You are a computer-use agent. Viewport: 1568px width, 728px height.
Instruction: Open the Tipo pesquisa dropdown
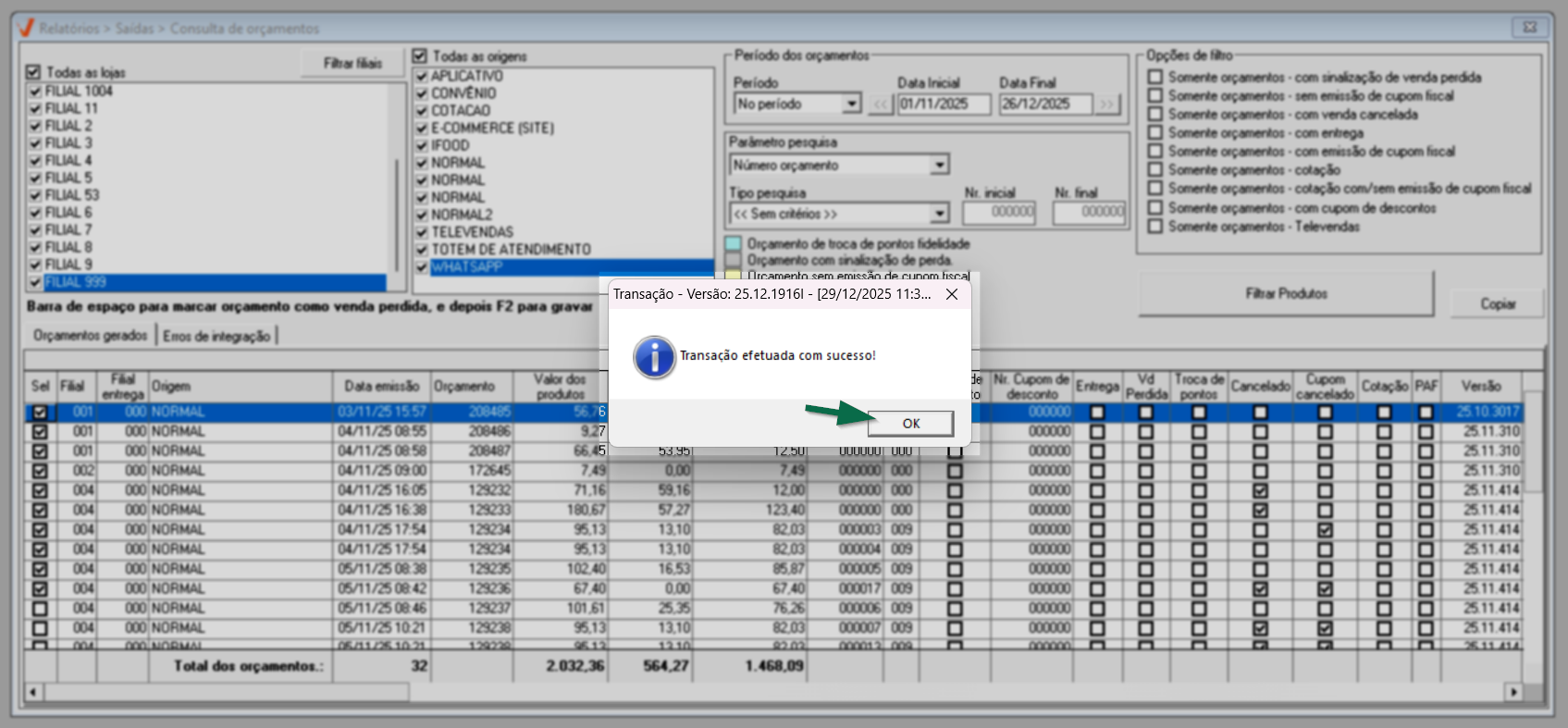tap(939, 214)
